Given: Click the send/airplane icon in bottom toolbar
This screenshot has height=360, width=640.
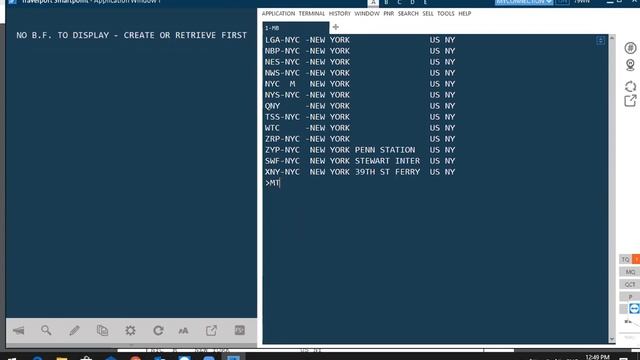Looking at the screenshot, I should coord(19,330).
